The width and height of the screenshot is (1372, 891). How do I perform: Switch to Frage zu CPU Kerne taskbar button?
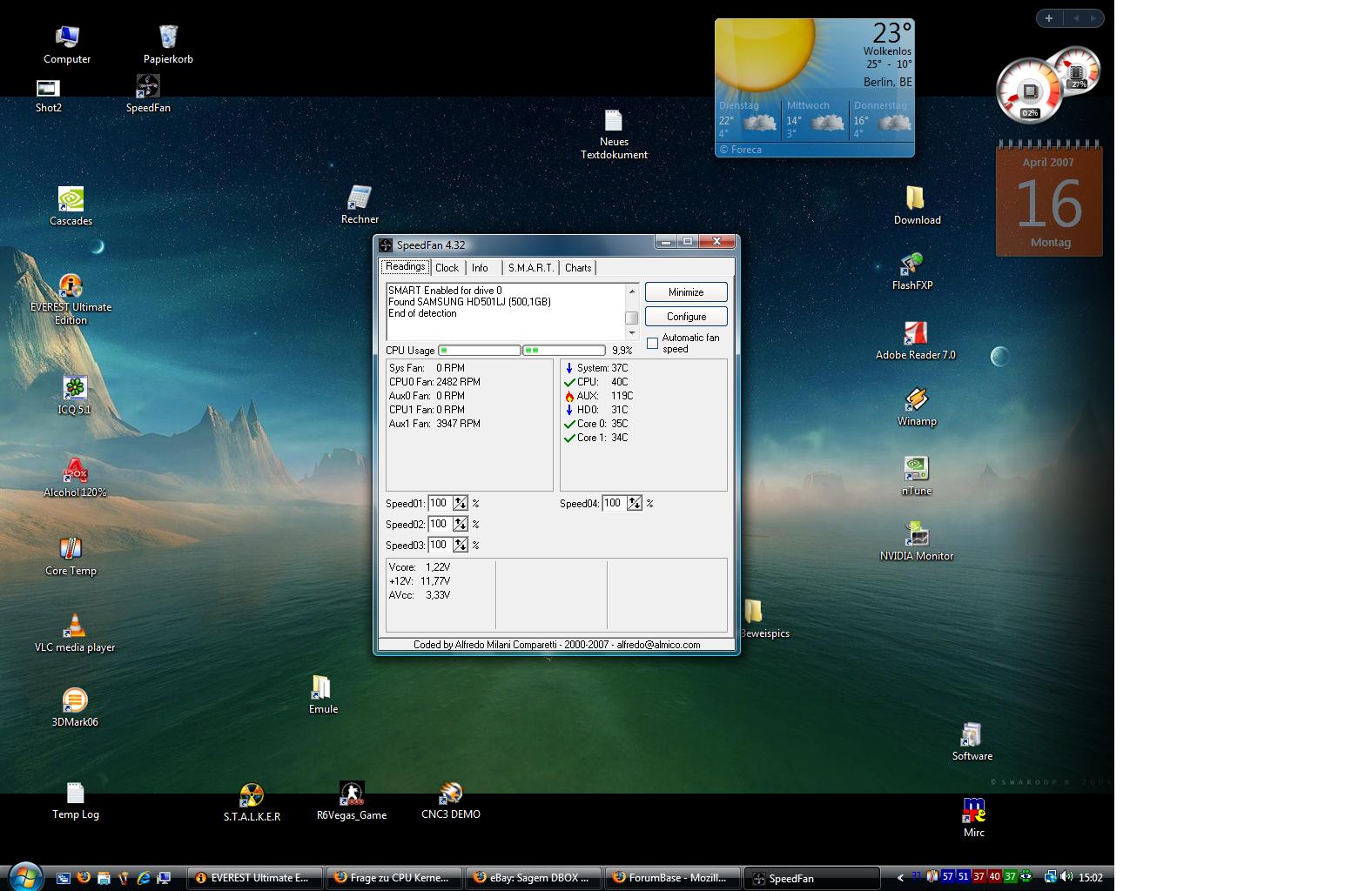click(x=394, y=878)
